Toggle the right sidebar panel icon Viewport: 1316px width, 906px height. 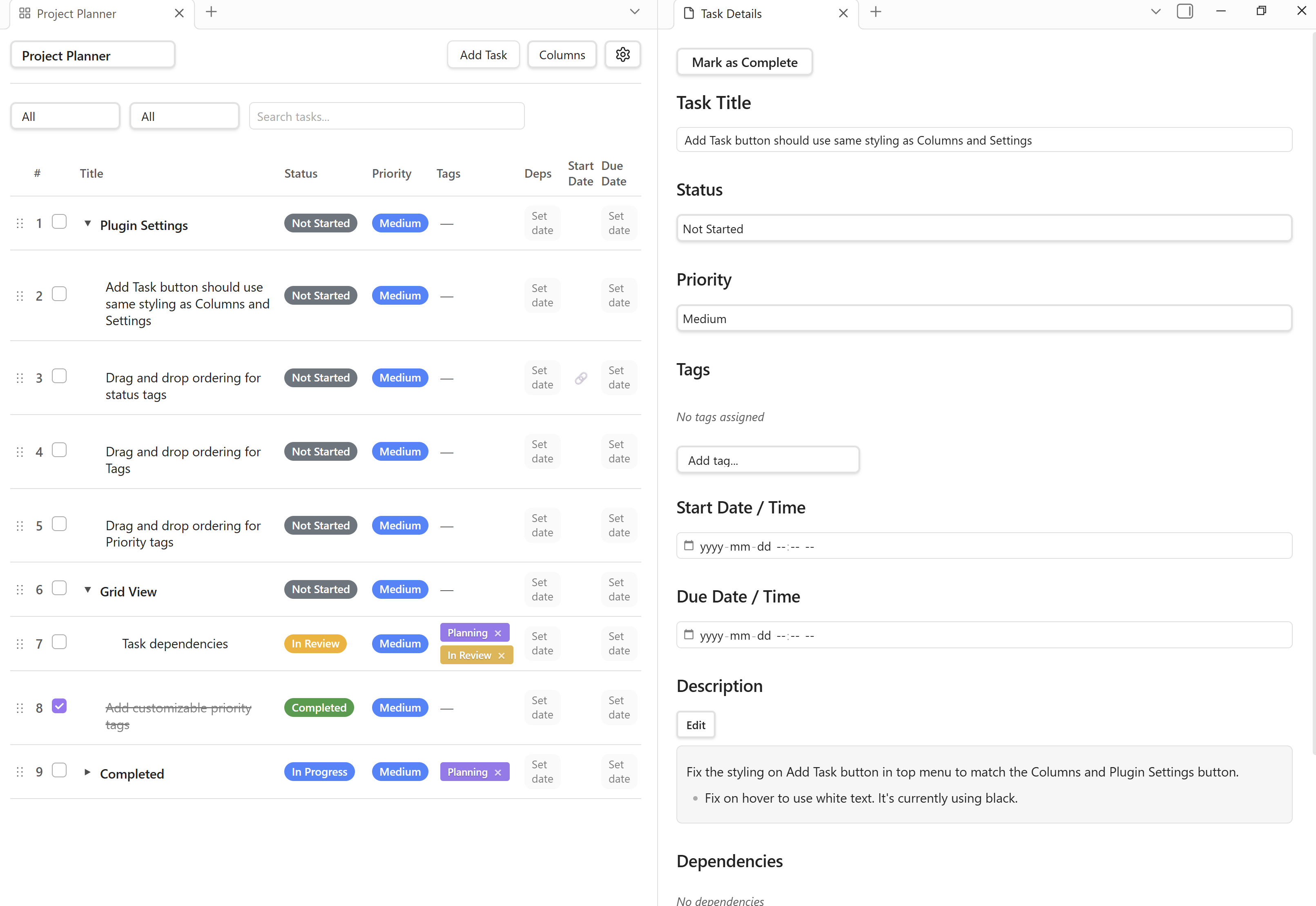[1184, 12]
